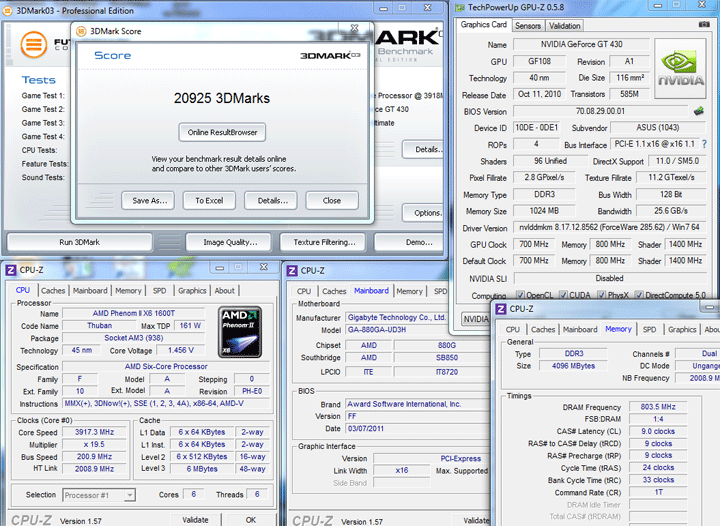Click the CPU-Z icon of the processor window
Screen dimensions: 720x526
tap(11, 270)
